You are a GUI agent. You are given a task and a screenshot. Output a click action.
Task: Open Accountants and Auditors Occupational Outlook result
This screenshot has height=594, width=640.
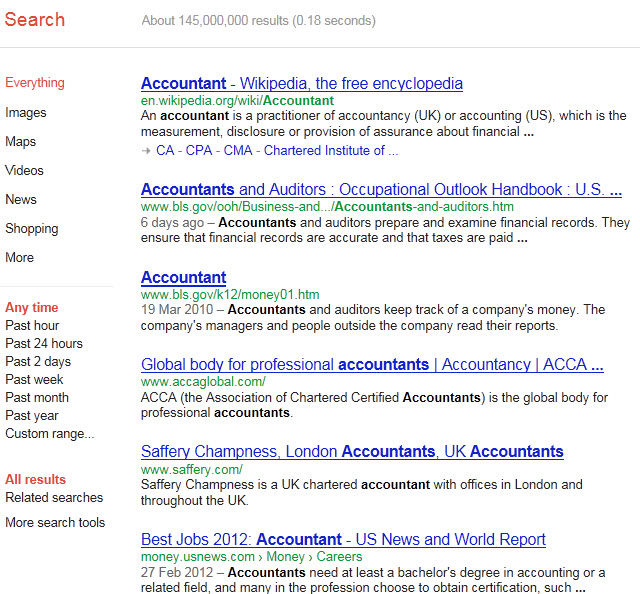(381, 190)
